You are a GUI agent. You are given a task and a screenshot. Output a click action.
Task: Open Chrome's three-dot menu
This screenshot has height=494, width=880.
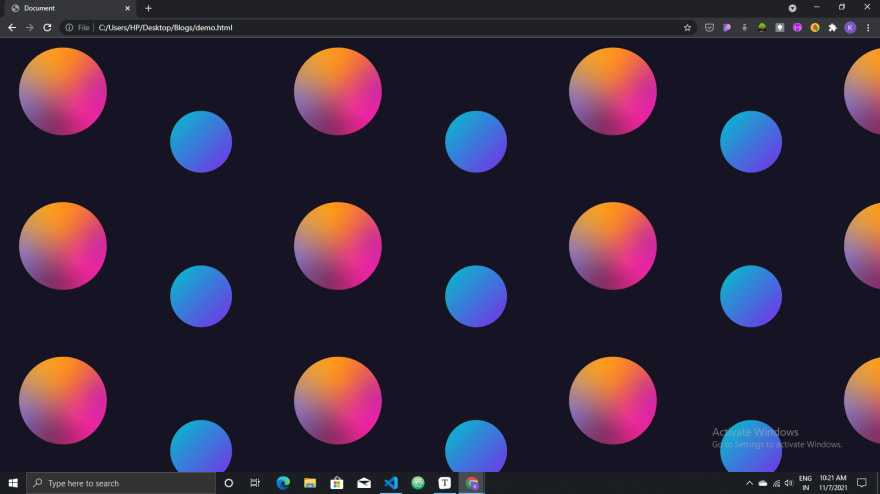pos(867,28)
